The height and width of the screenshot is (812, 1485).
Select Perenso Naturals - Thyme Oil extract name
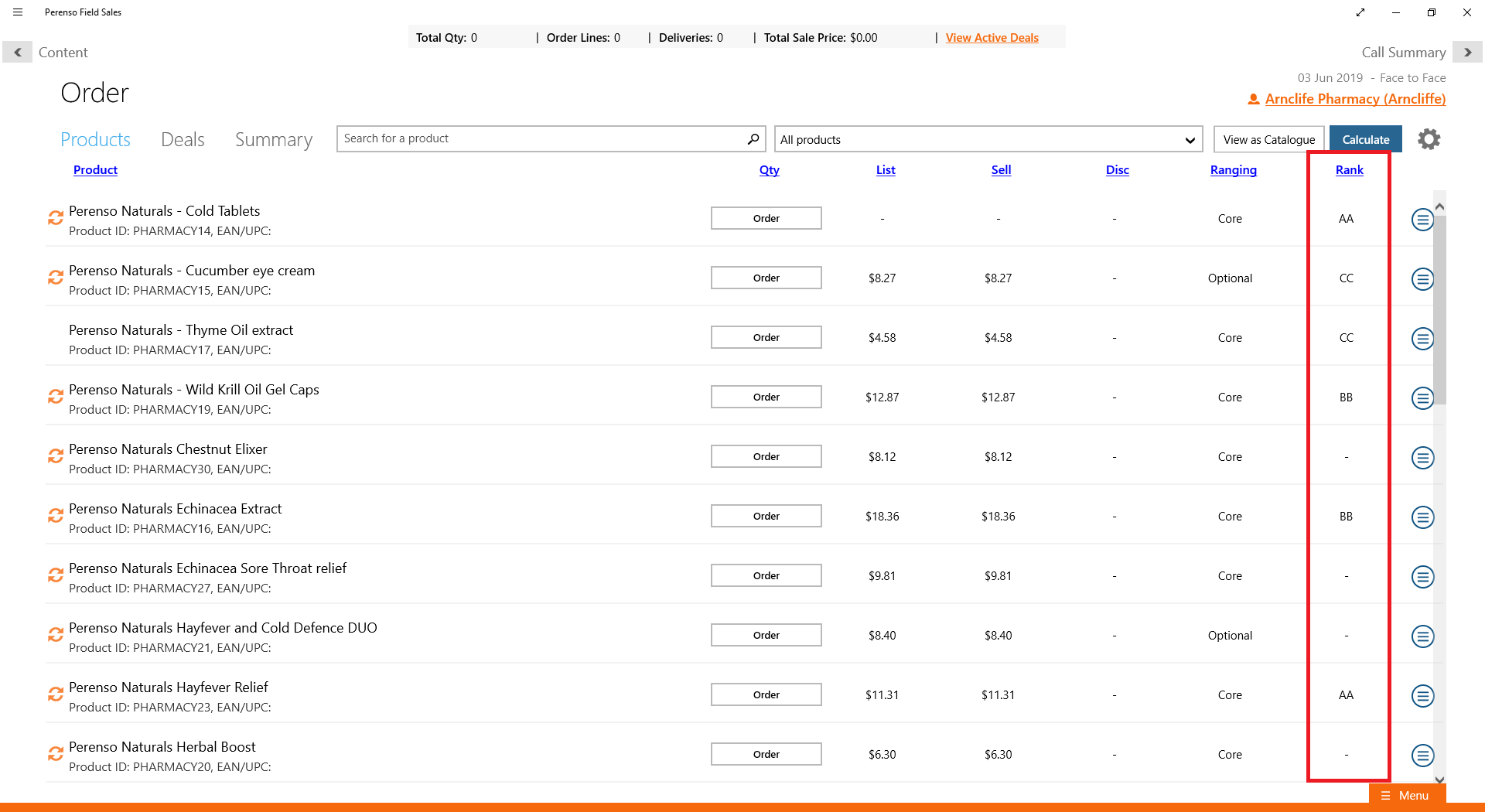click(181, 330)
